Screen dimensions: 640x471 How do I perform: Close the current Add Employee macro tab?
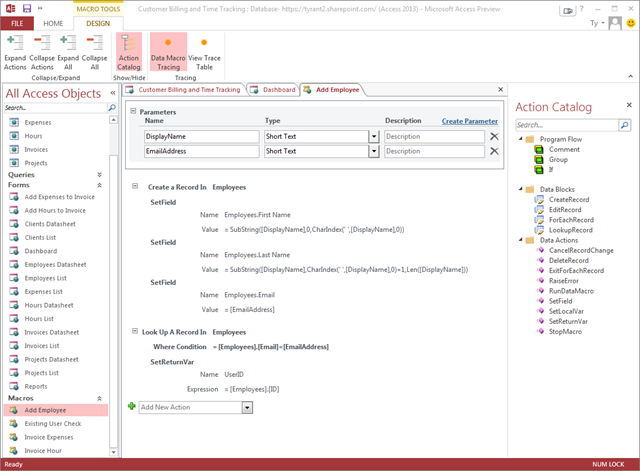pyautogui.click(x=501, y=89)
